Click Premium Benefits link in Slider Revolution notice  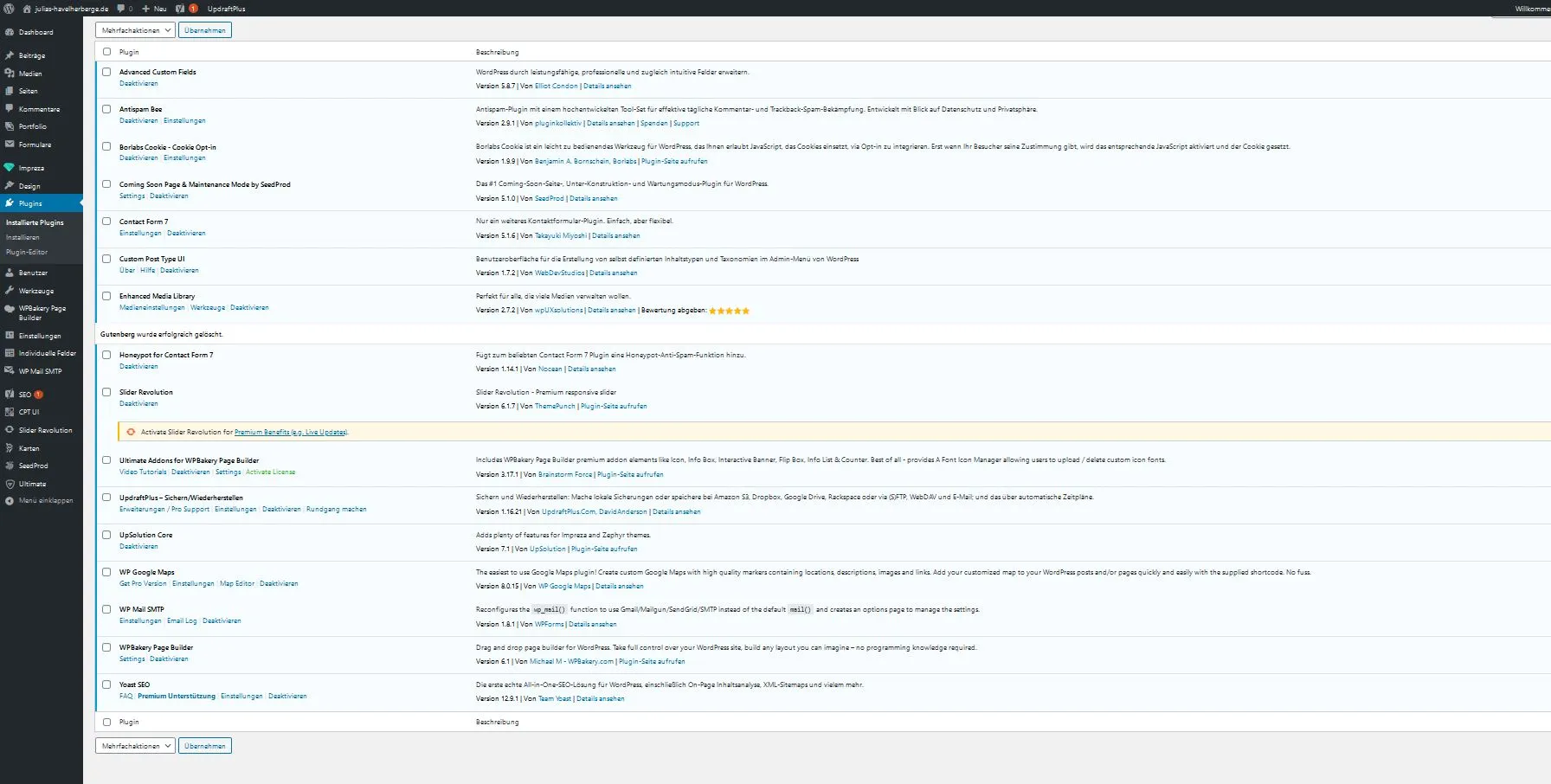[291, 433]
